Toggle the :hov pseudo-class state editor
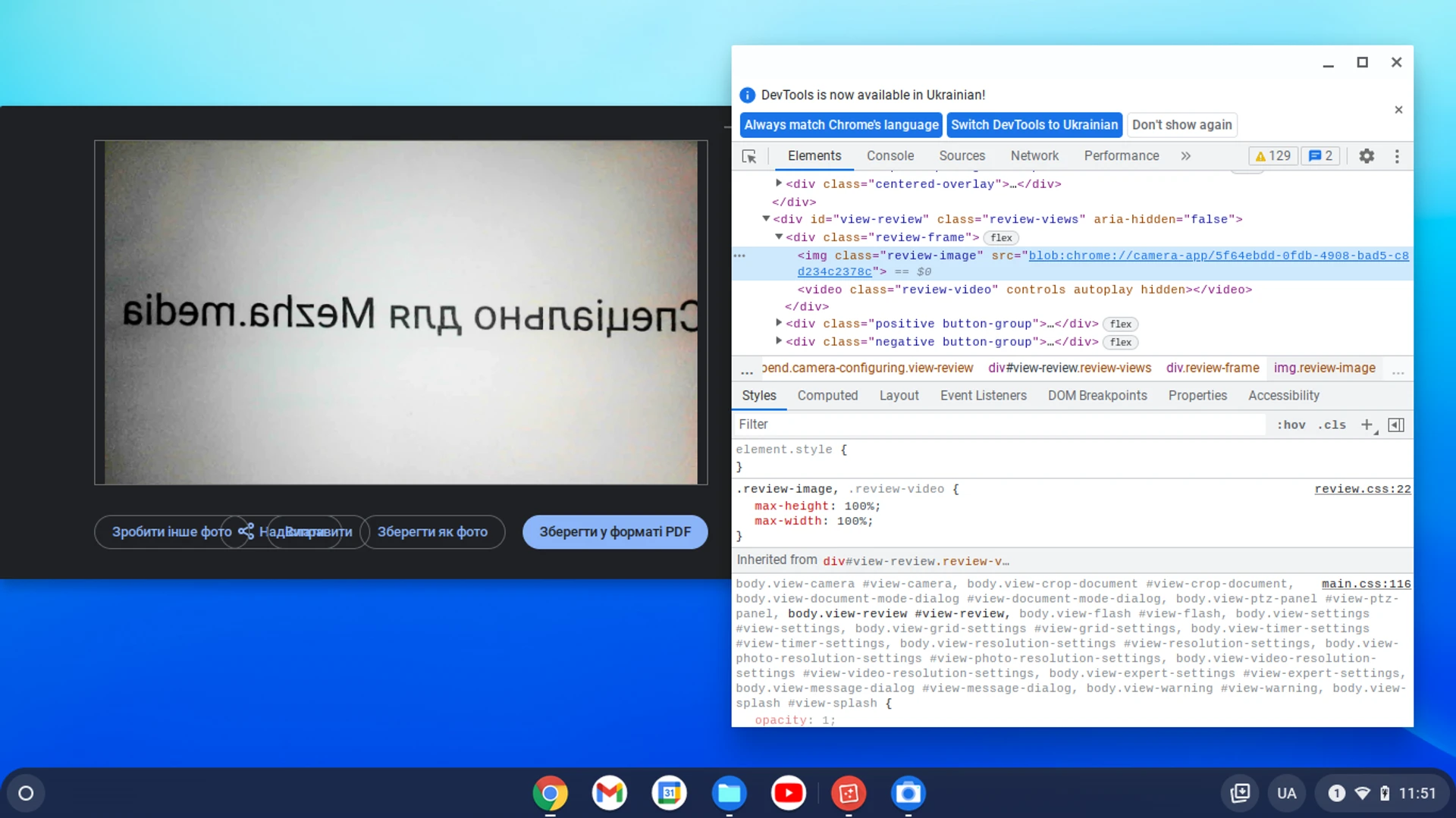This screenshot has height=818, width=1456. coord(1291,425)
